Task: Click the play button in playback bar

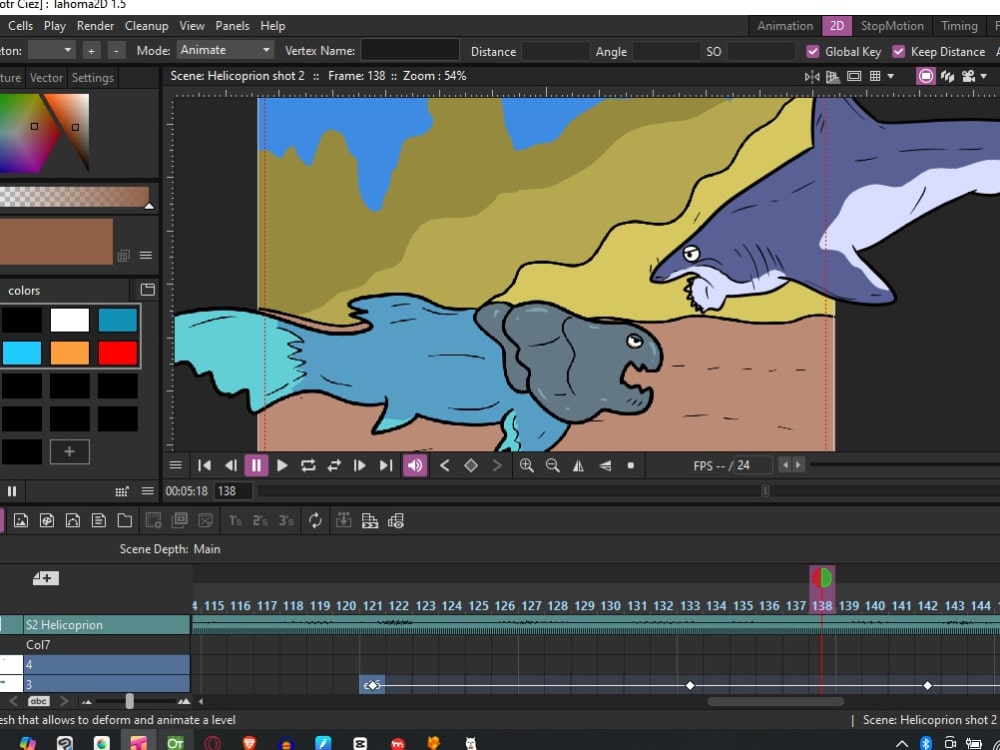Action: point(282,466)
